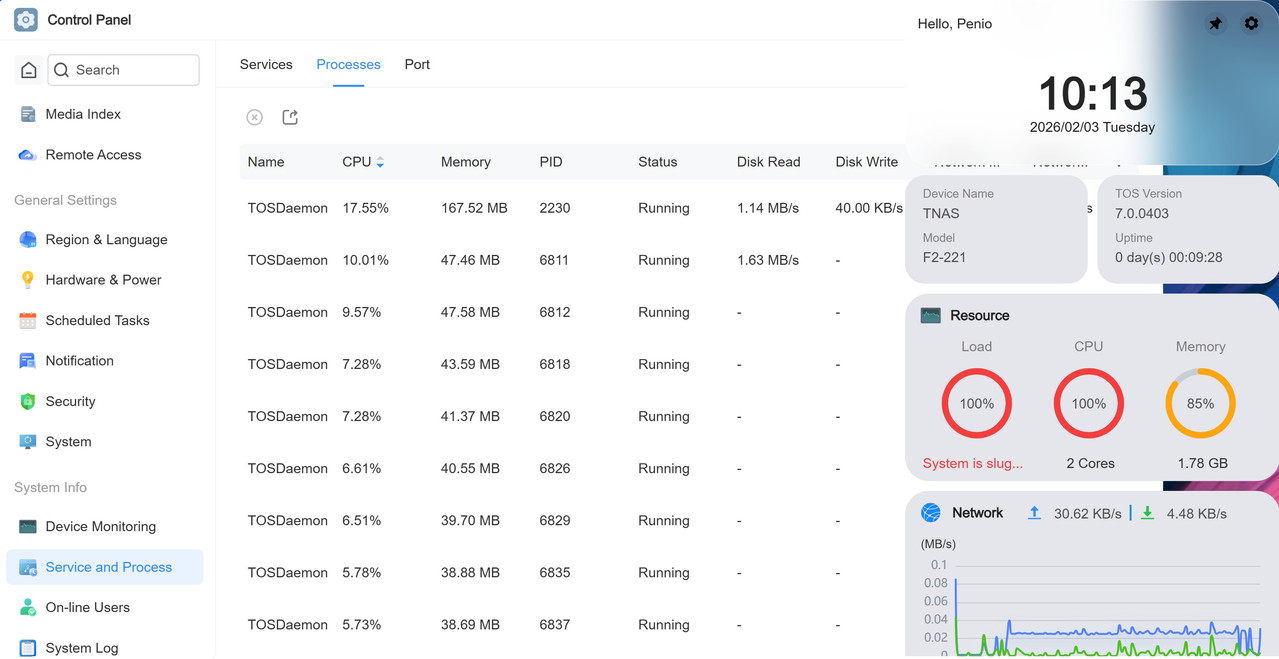Select TOSDaemon row with PID 2230
1279x659 pixels.
click(572, 208)
